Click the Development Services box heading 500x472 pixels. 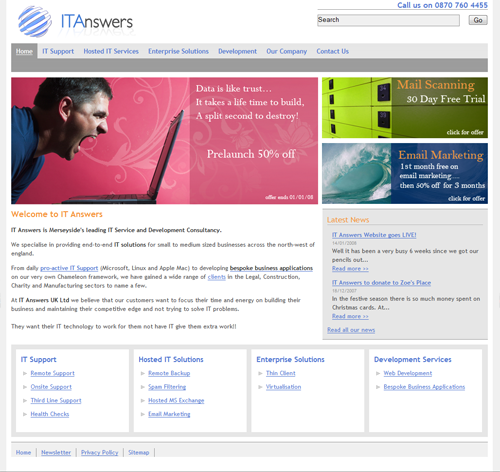click(413, 360)
